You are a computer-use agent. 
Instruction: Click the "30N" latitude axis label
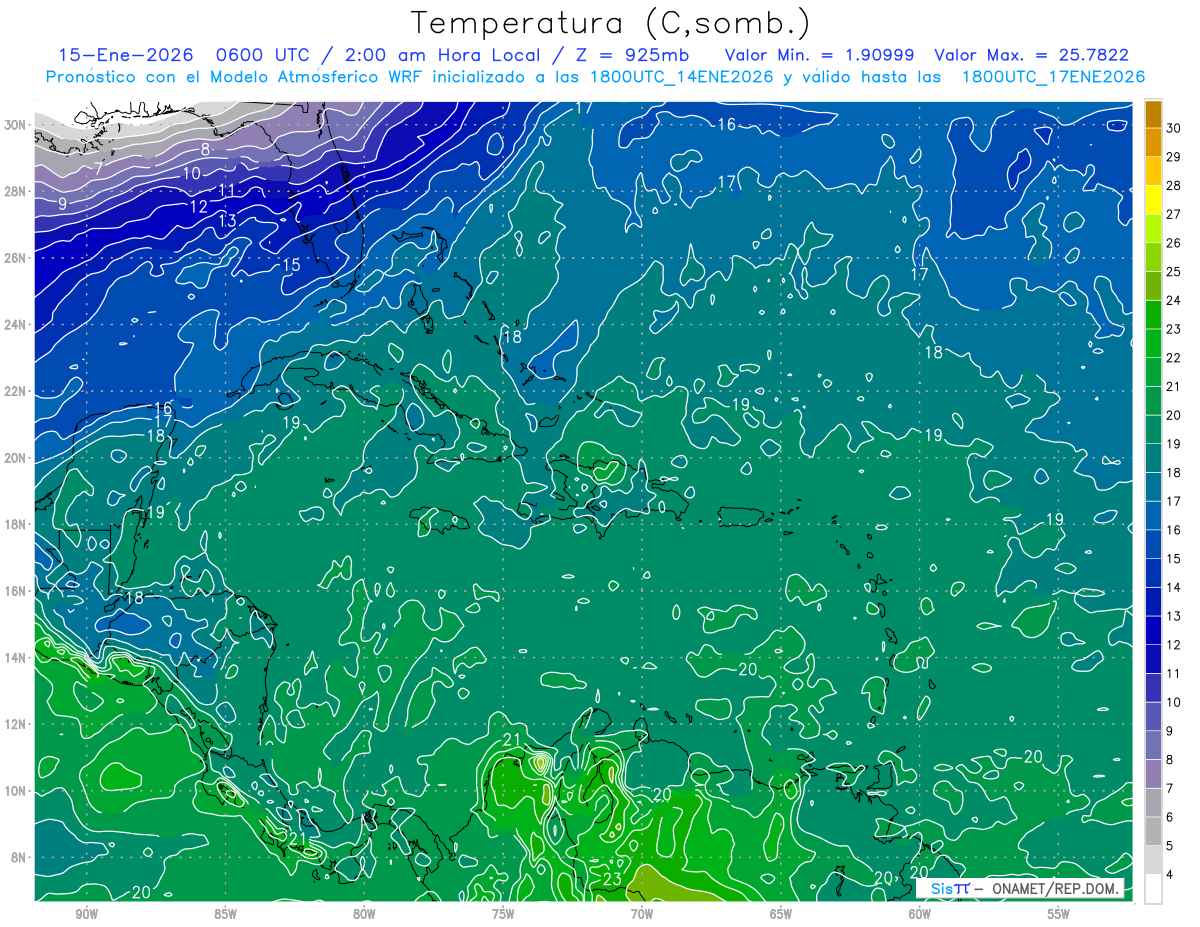[x=16, y=124]
